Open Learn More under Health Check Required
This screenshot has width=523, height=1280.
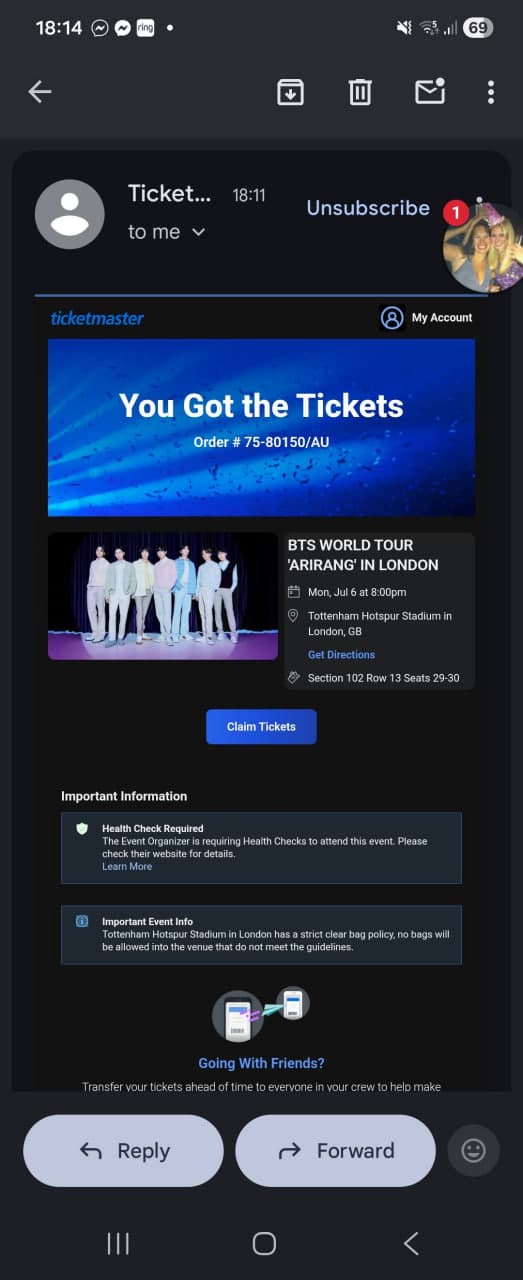(x=127, y=867)
